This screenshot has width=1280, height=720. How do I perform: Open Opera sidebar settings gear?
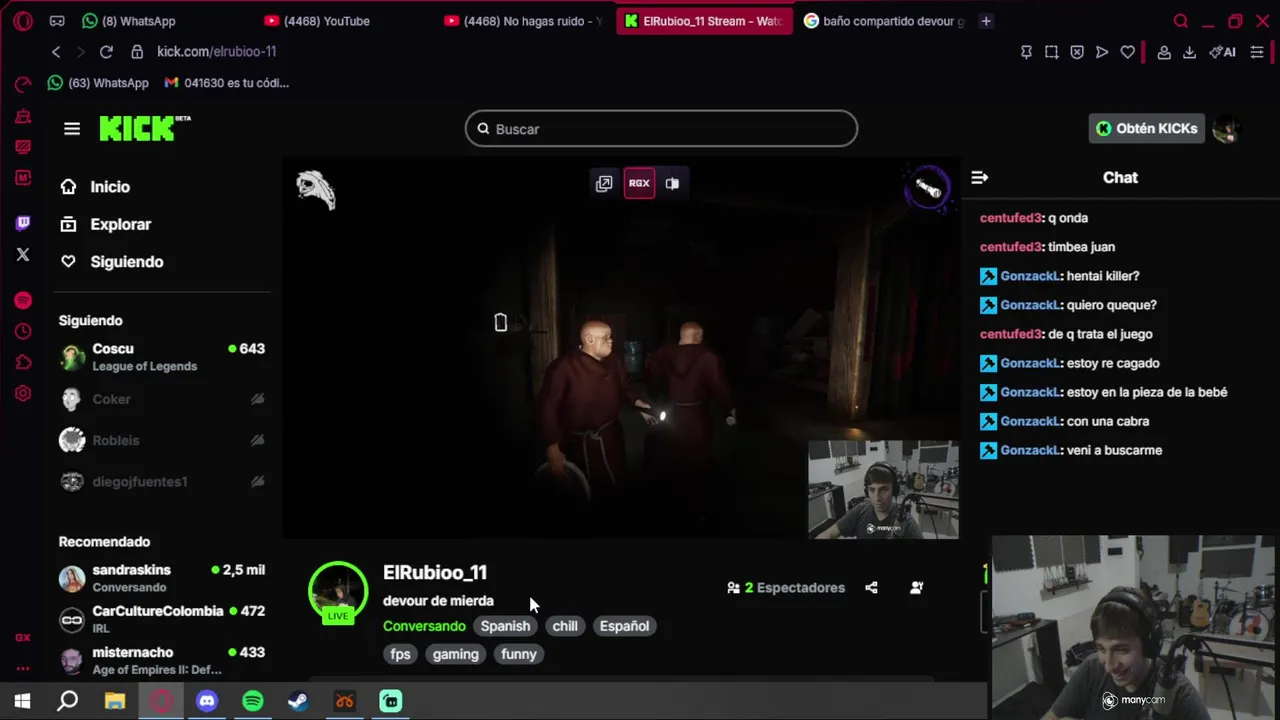23,394
